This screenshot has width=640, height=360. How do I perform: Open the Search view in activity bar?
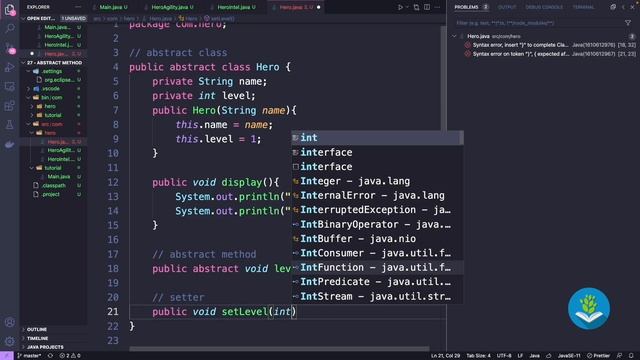[x=9, y=28]
